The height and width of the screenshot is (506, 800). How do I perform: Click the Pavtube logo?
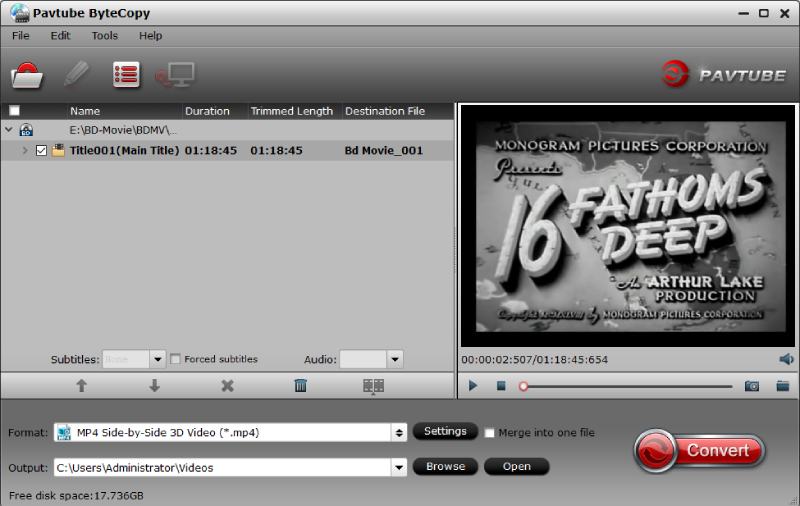(x=723, y=74)
